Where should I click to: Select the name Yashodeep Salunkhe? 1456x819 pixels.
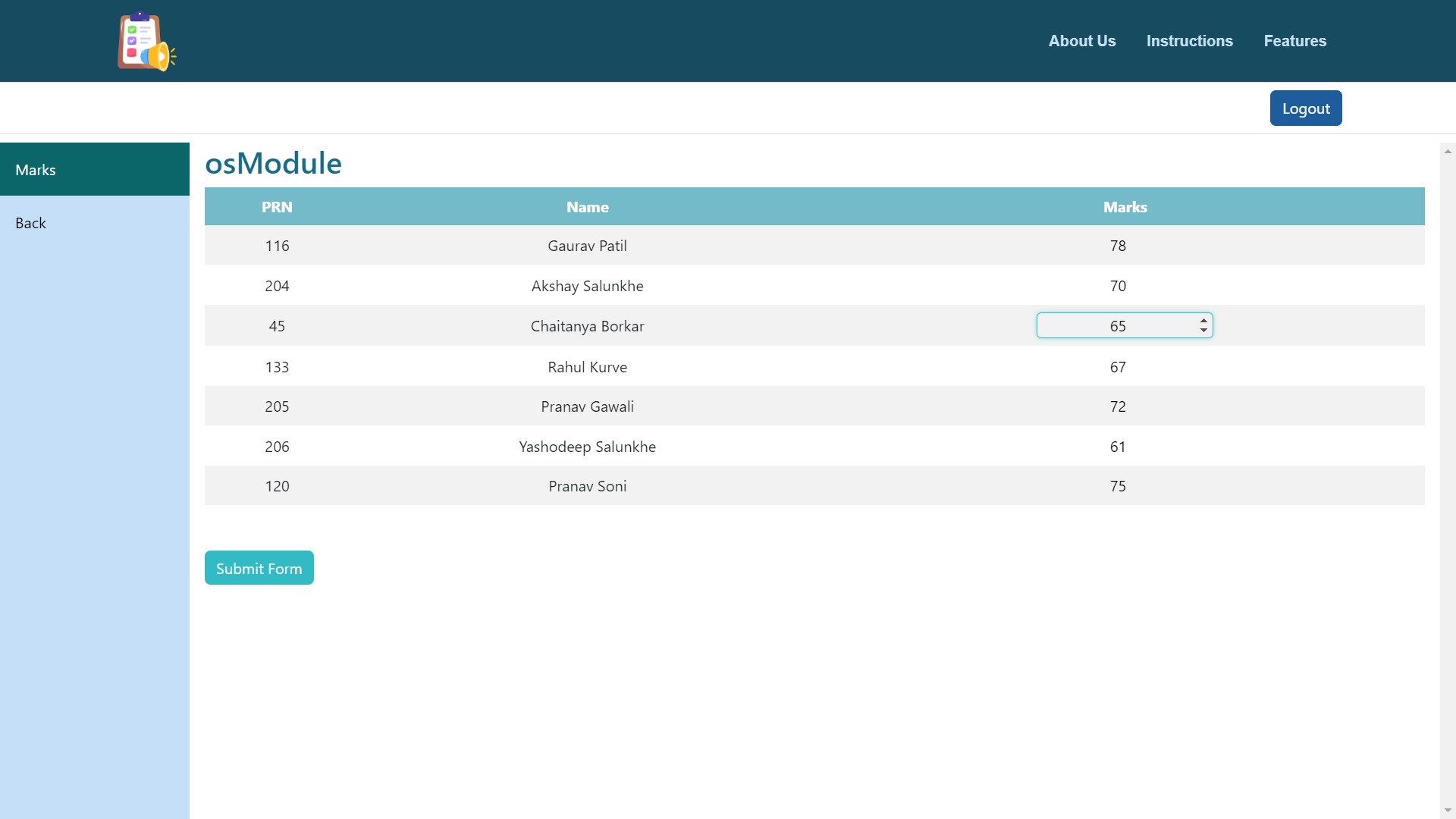(x=587, y=447)
